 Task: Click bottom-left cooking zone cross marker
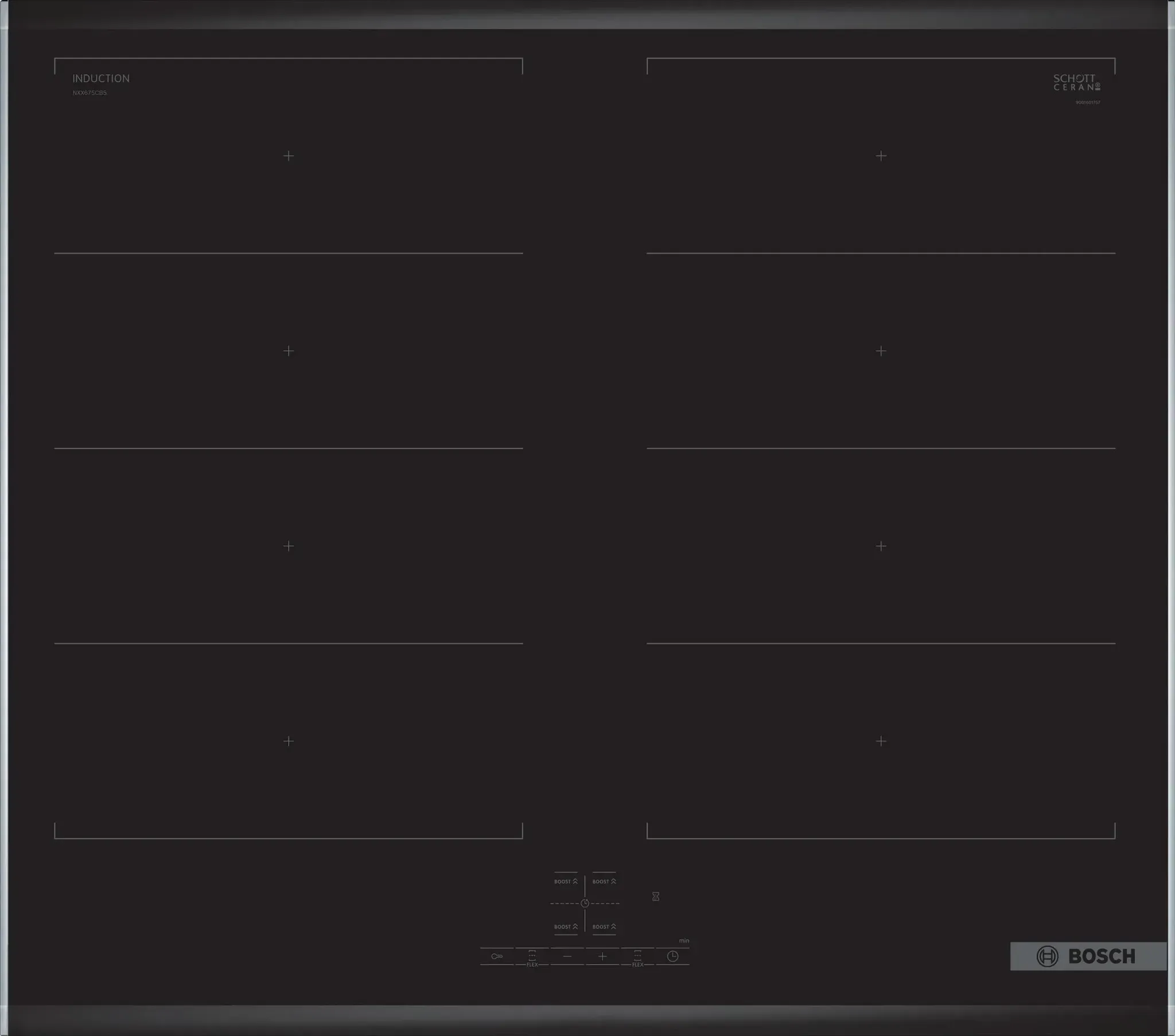click(289, 741)
